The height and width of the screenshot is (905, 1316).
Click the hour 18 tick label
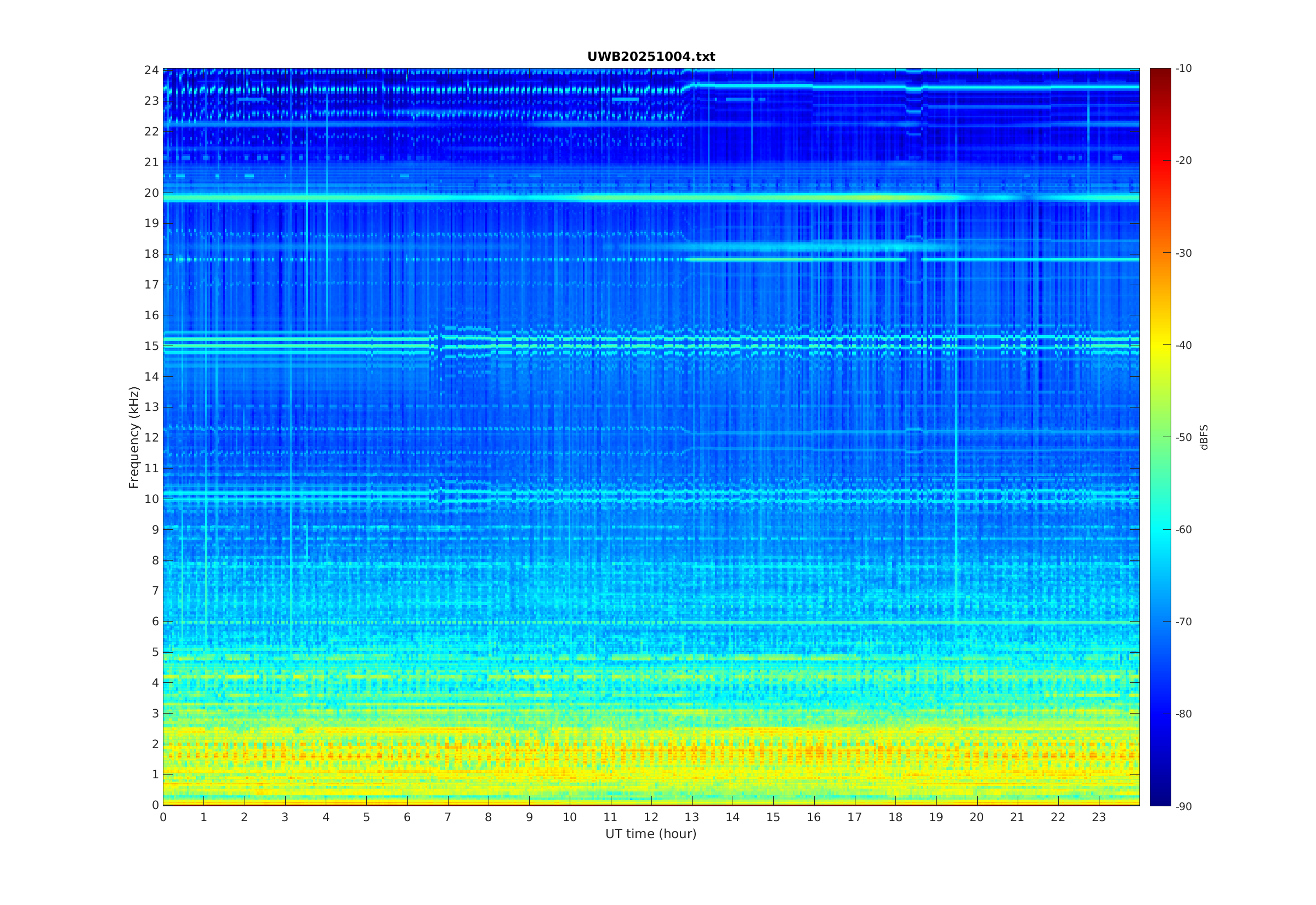[x=895, y=817]
